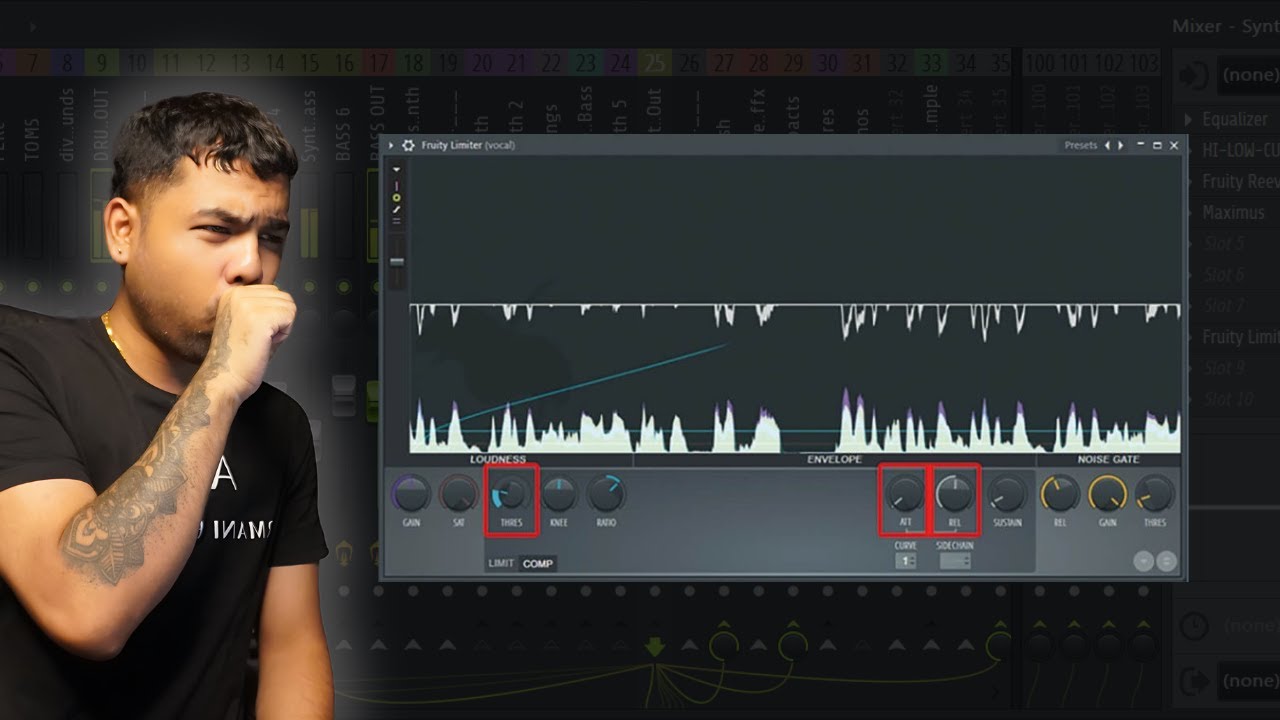Open the mixer output (none) selector at bottom
Screen dimensions: 1280x720
tap(1250, 681)
